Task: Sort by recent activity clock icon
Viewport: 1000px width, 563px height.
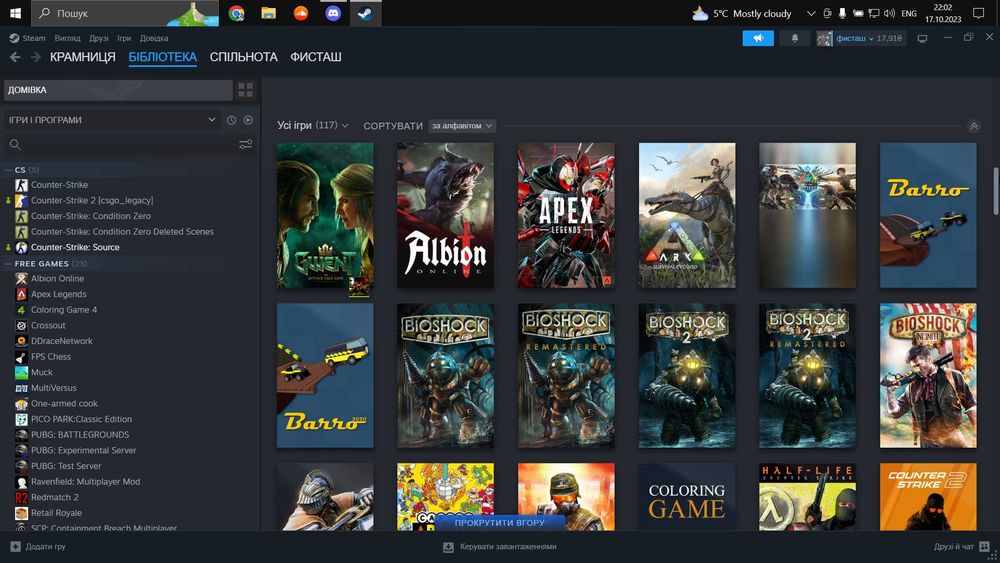Action: point(232,120)
